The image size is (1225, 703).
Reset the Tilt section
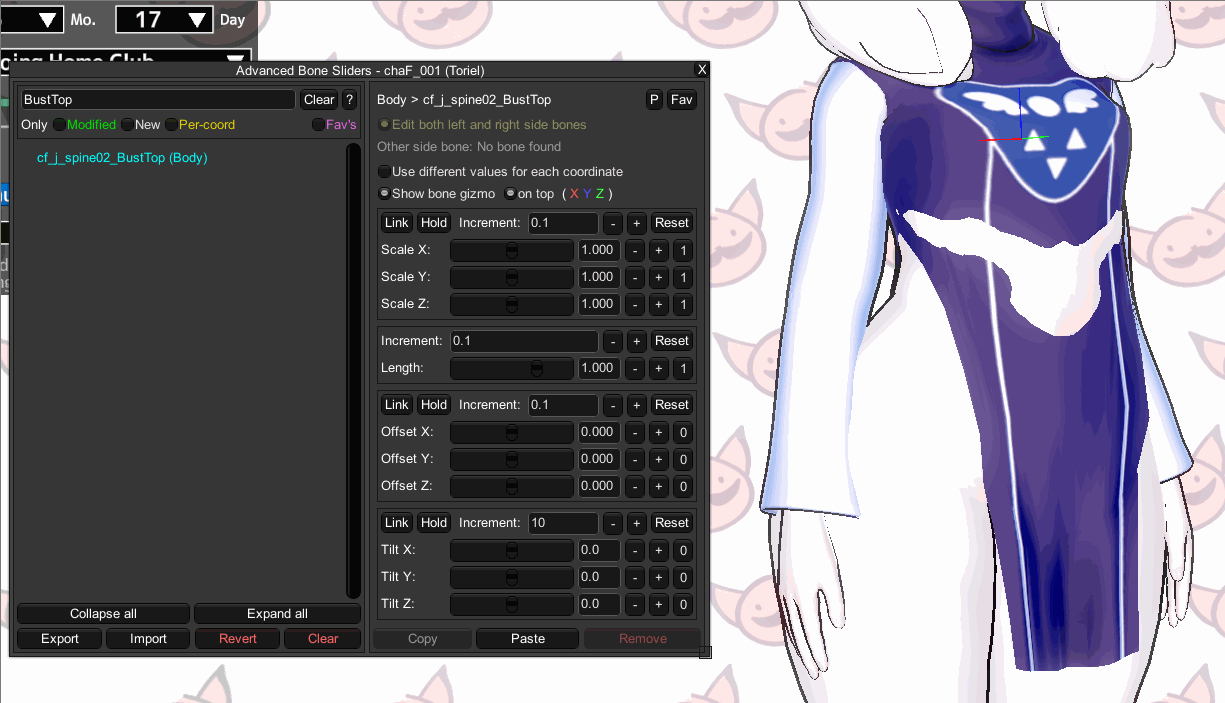(x=672, y=523)
